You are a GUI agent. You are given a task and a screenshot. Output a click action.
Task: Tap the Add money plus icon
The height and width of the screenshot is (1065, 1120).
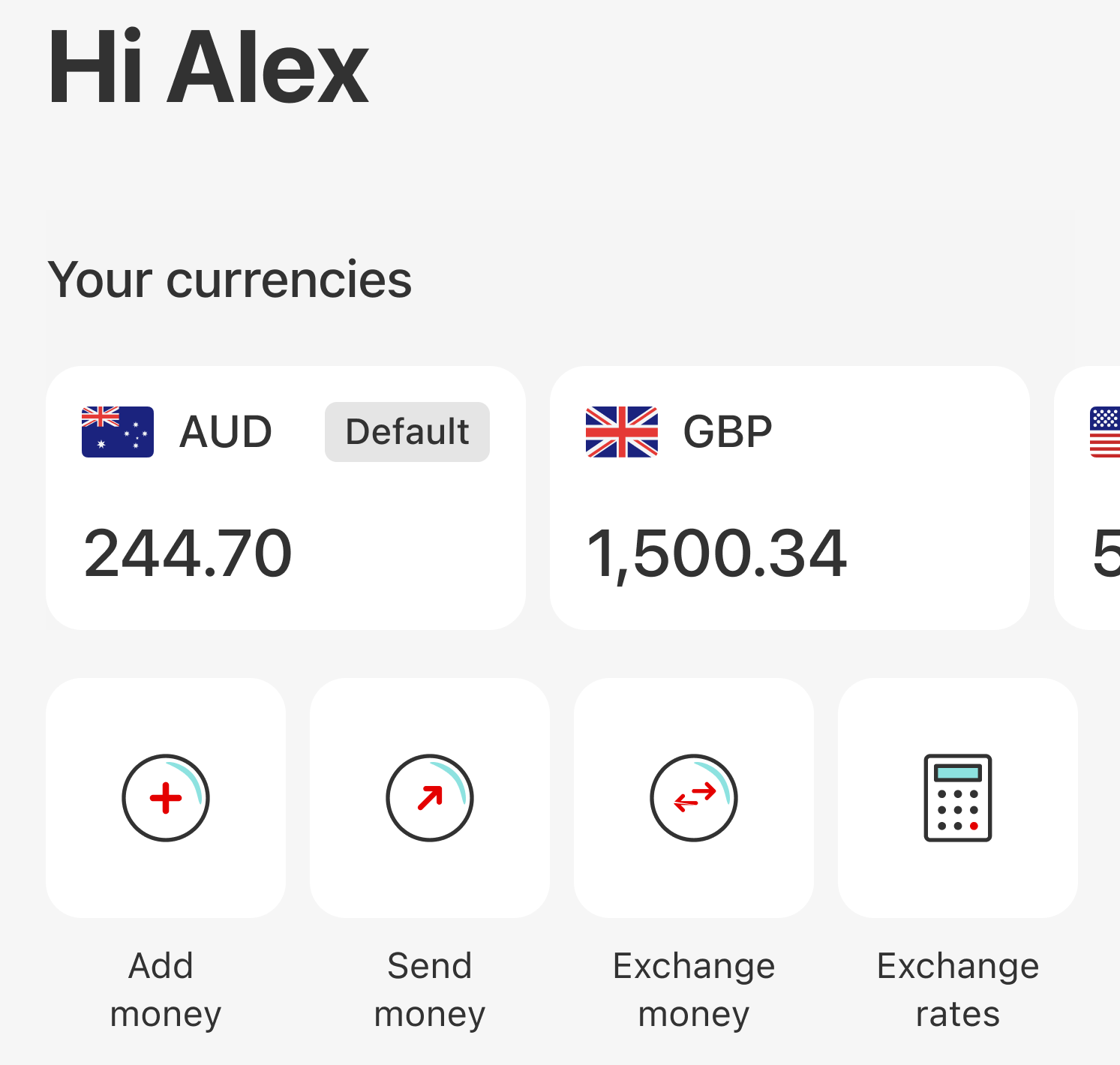point(166,798)
